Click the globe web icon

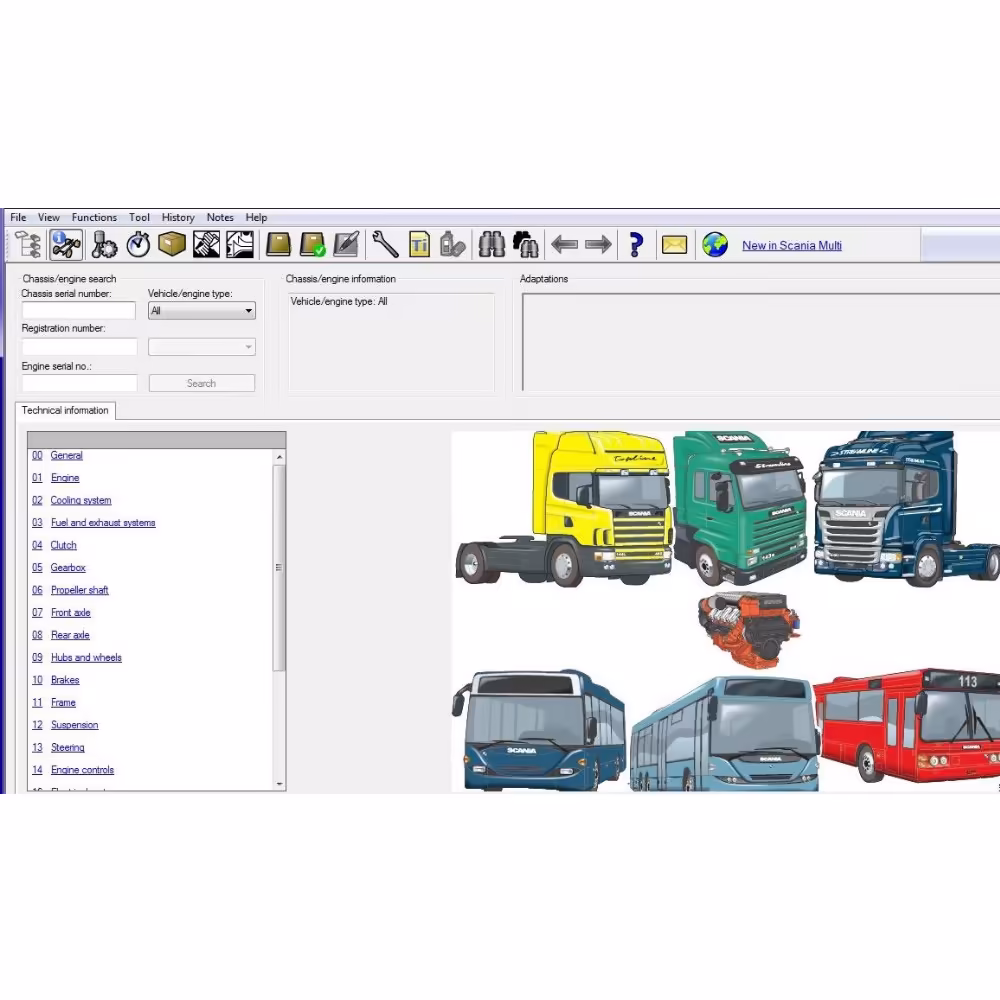tap(715, 245)
